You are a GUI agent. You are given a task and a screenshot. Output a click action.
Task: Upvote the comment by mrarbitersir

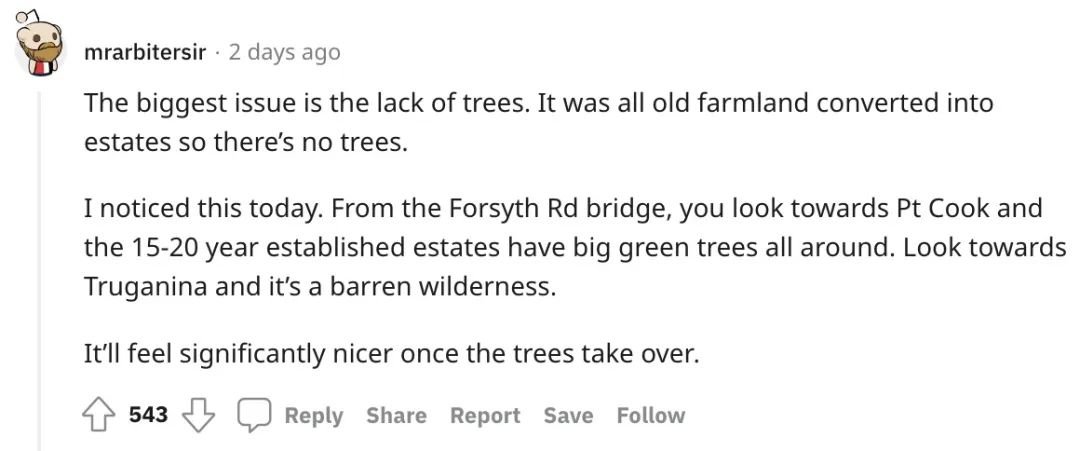98,415
